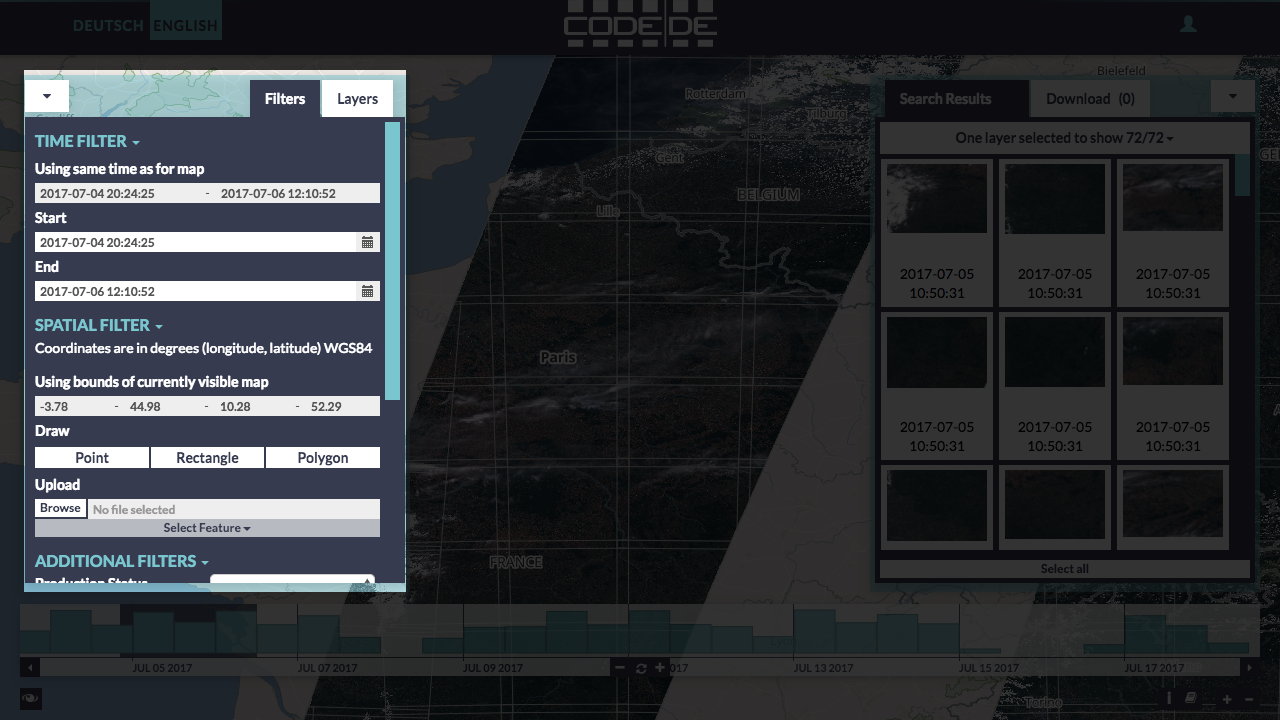Viewport: 1280px width, 720px height.
Task: Collapse the Spatial Filter section
Action: tap(98, 326)
